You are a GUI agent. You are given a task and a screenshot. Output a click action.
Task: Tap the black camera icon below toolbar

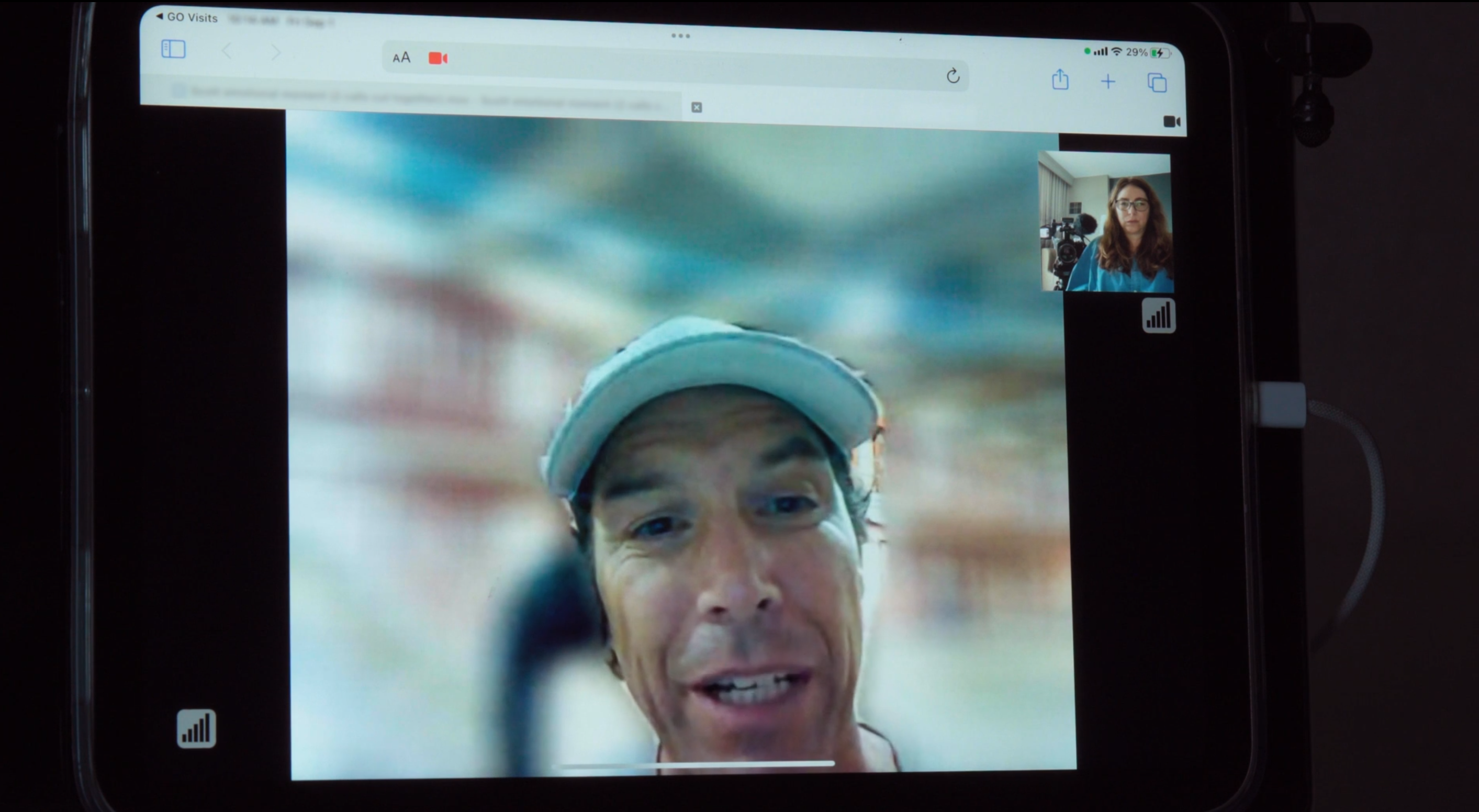click(x=1171, y=122)
